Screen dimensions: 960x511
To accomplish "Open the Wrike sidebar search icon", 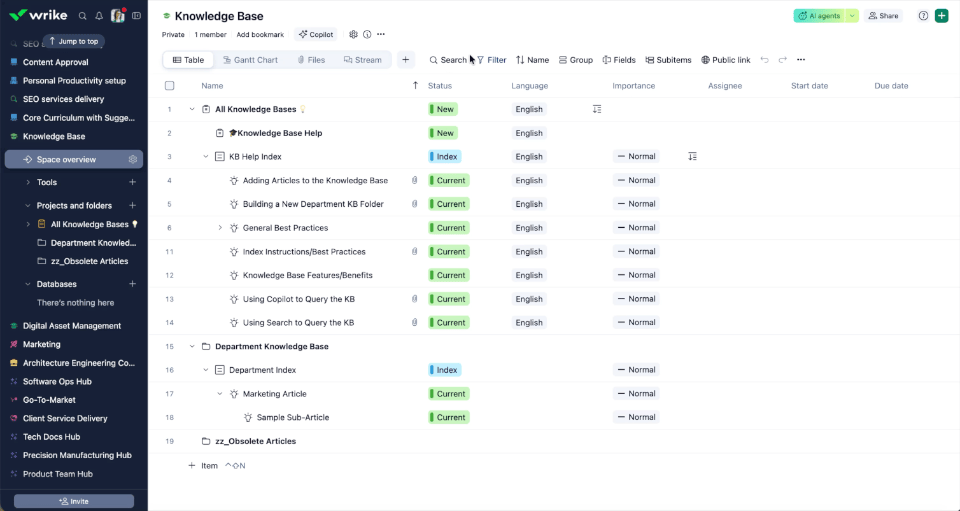I will pos(83,16).
